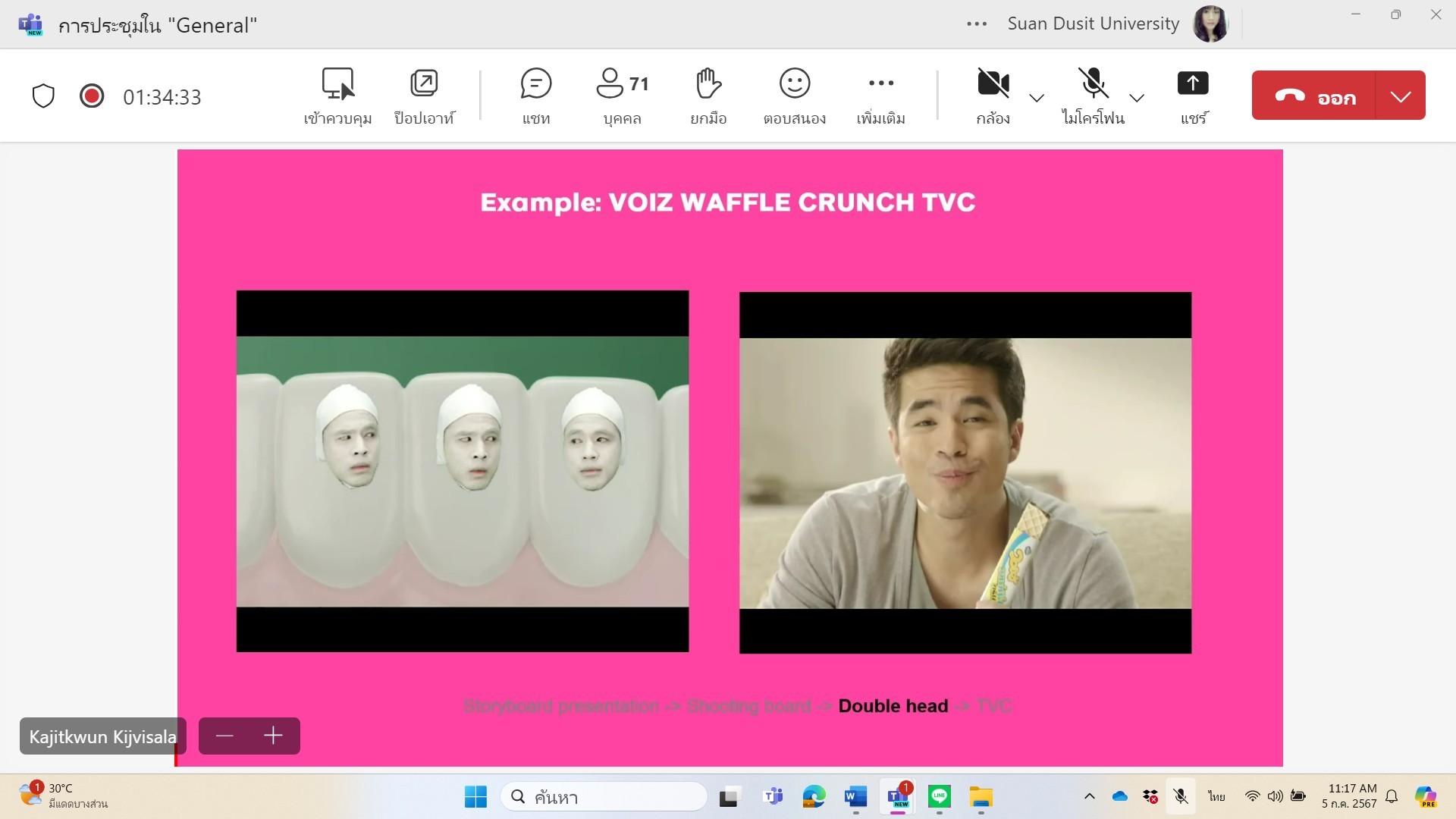
Task: Click the OneDrive cloud tray icon
Action: click(1120, 796)
